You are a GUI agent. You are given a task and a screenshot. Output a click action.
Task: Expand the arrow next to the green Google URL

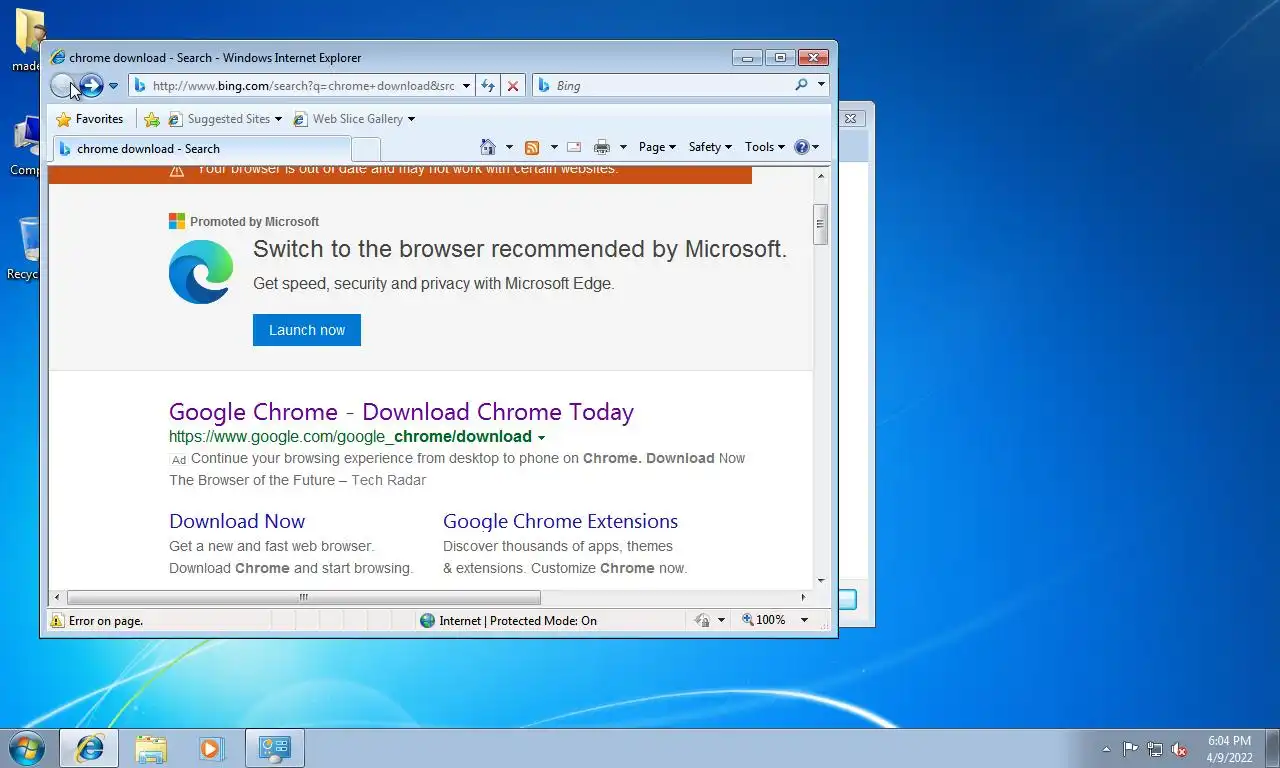point(541,438)
